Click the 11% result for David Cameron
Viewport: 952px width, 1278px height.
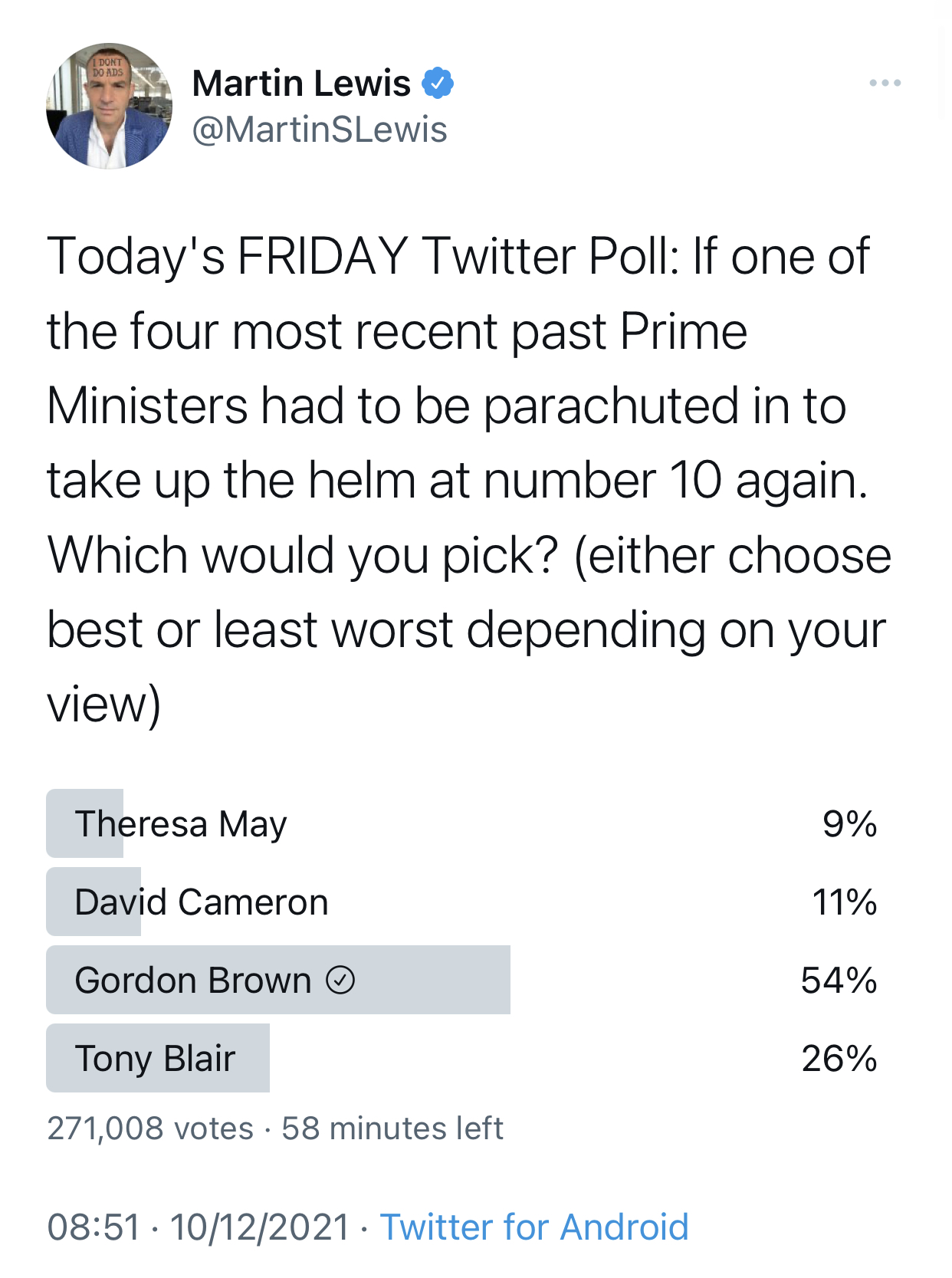click(845, 902)
